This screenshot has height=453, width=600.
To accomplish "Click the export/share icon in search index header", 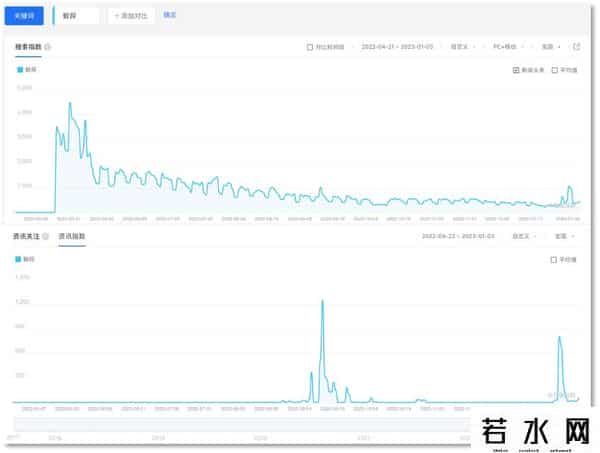I will coord(576,47).
